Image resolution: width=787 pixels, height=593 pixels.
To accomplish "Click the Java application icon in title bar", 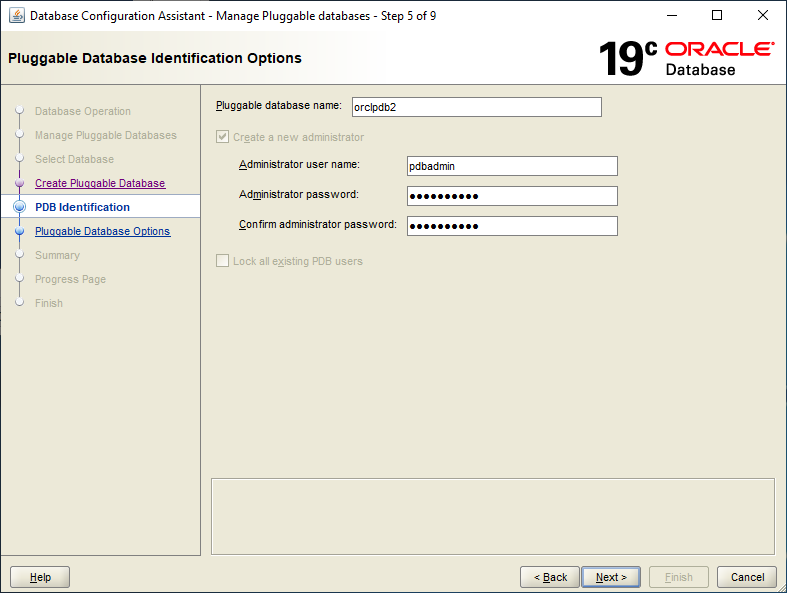I will point(17,16).
